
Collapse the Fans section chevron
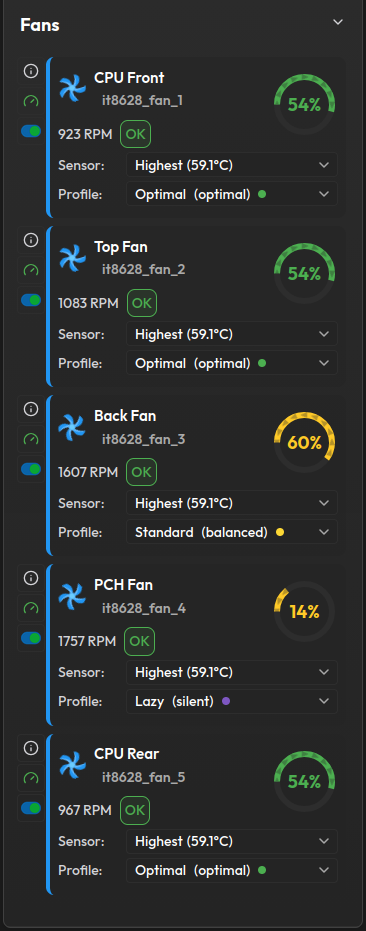pyautogui.click(x=338, y=22)
